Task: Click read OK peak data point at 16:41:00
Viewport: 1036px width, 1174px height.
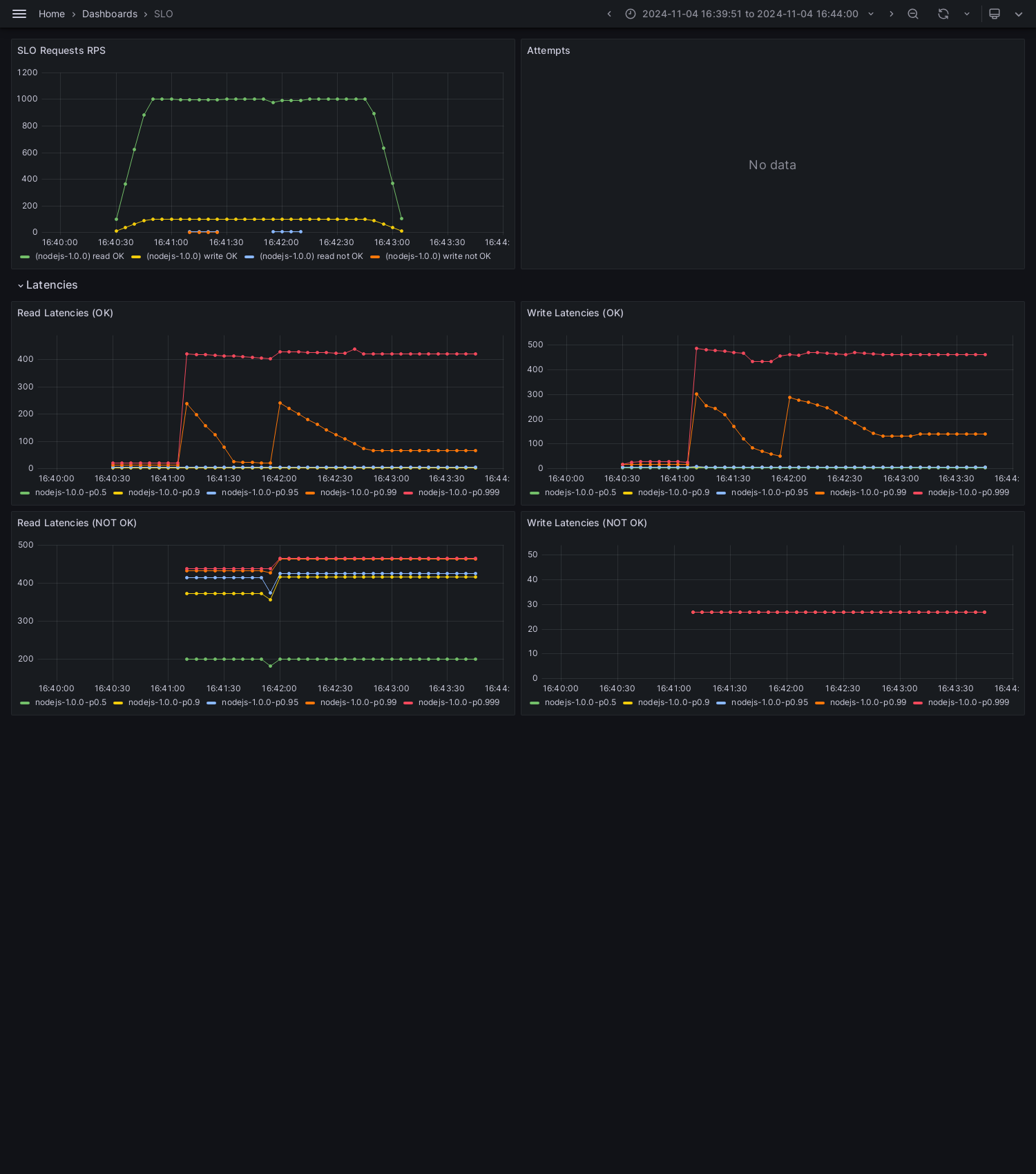Action: (171, 99)
